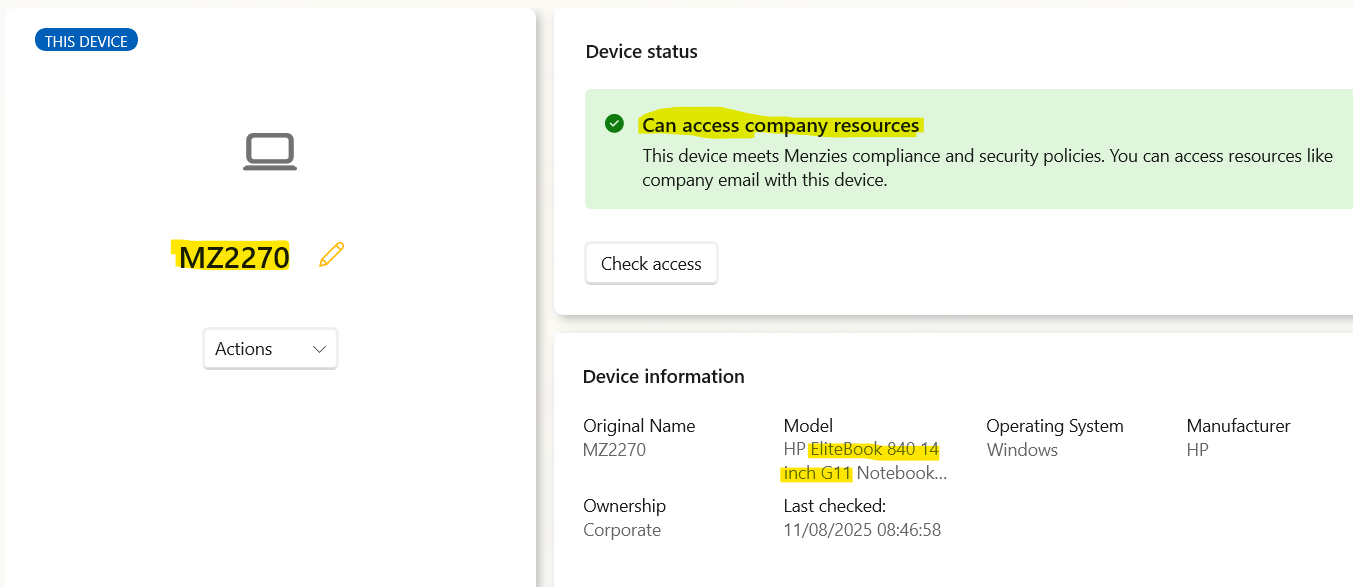Image resolution: width=1353 pixels, height=587 pixels.
Task: Click the green checkmark status icon
Action: tap(615, 124)
